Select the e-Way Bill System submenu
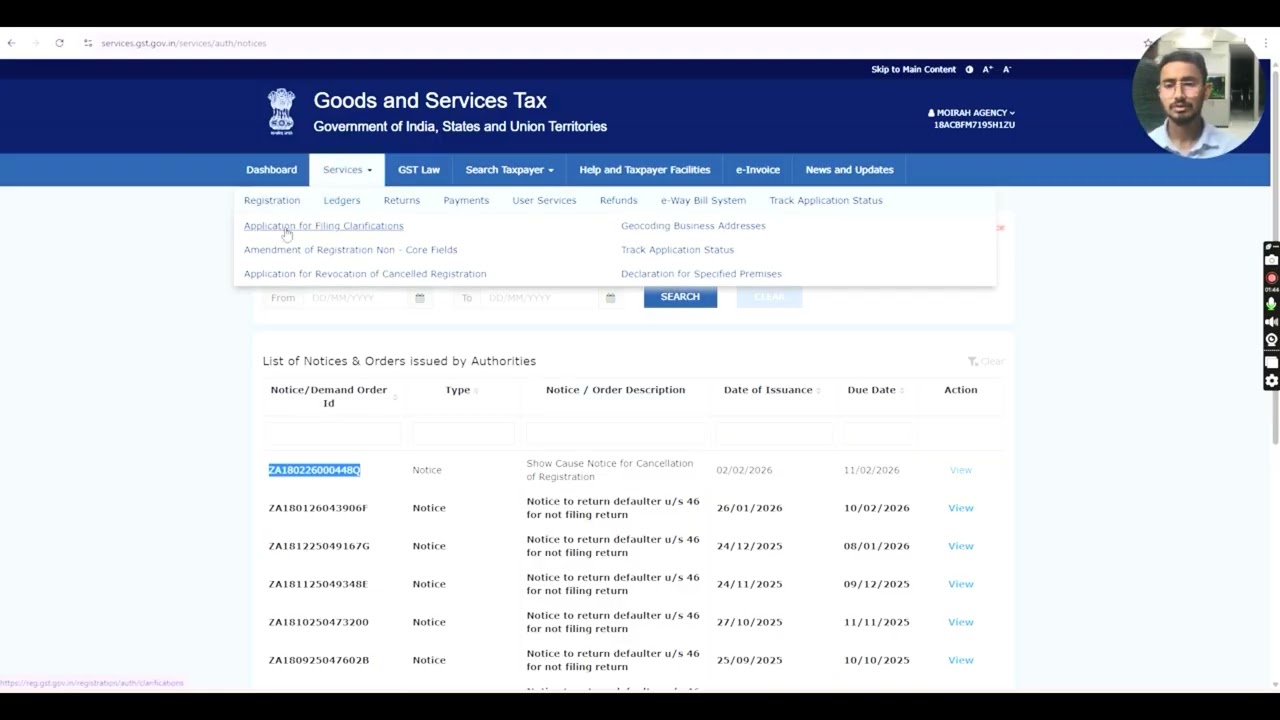Screen dimensions: 1280x720 (x=703, y=201)
